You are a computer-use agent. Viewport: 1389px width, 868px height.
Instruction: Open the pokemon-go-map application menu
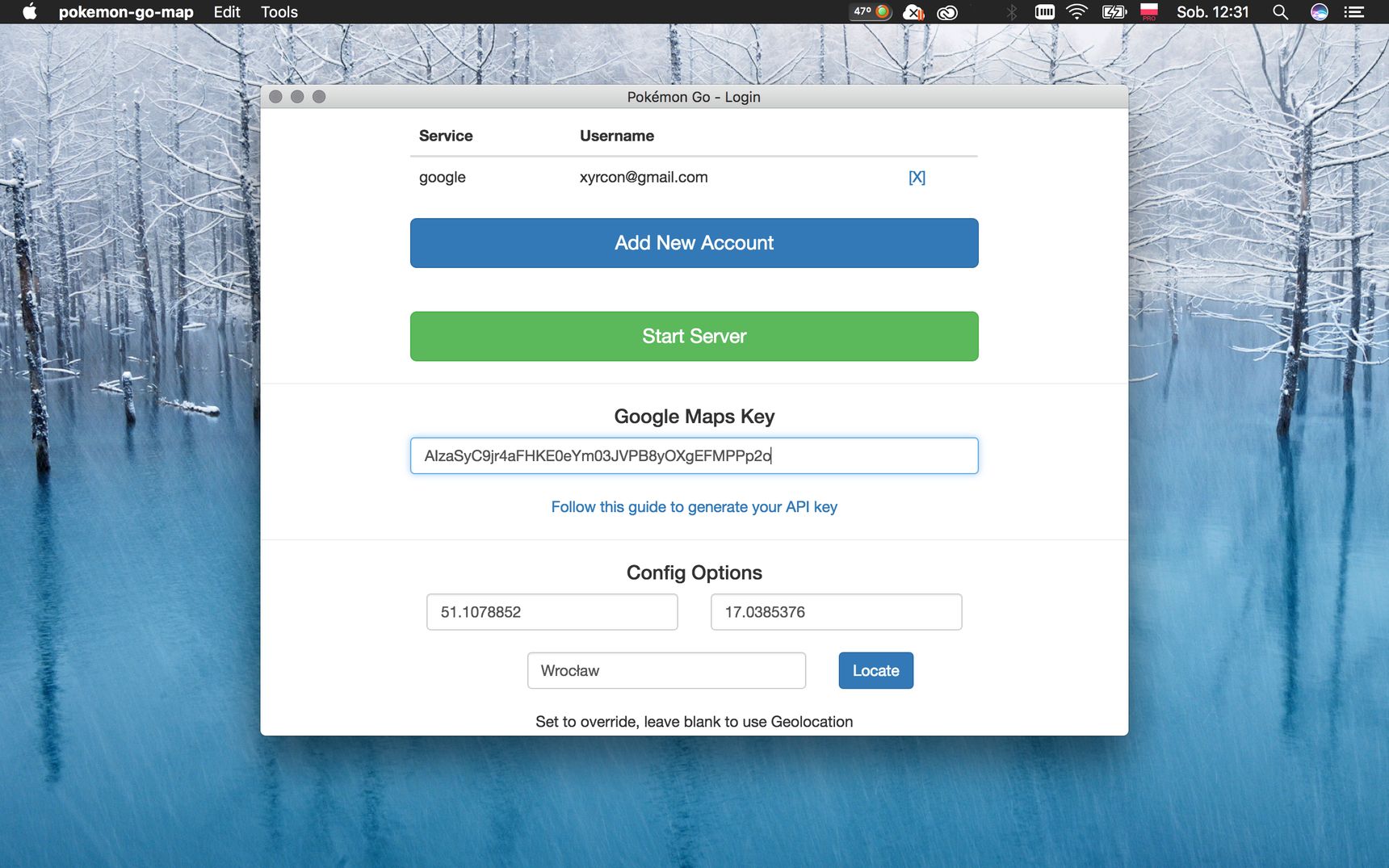click(126, 12)
